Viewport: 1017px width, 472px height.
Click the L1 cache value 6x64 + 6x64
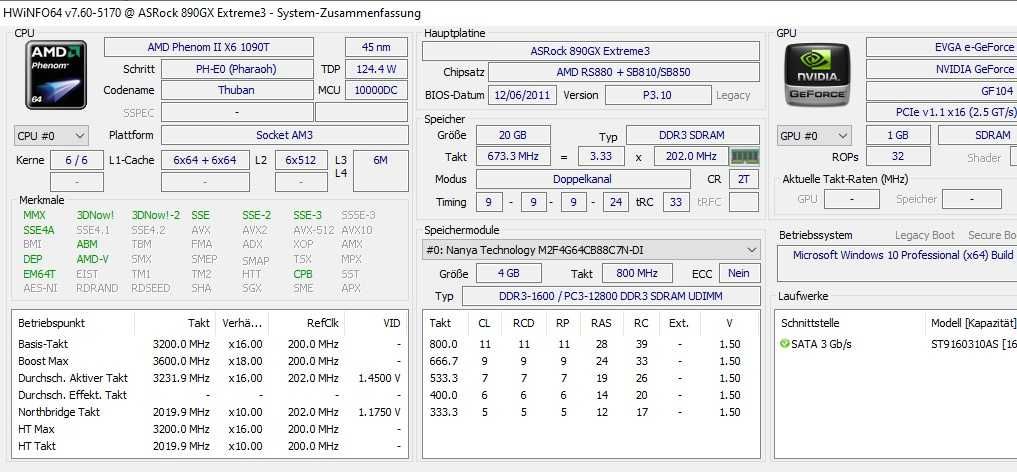click(x=205, y=160)
